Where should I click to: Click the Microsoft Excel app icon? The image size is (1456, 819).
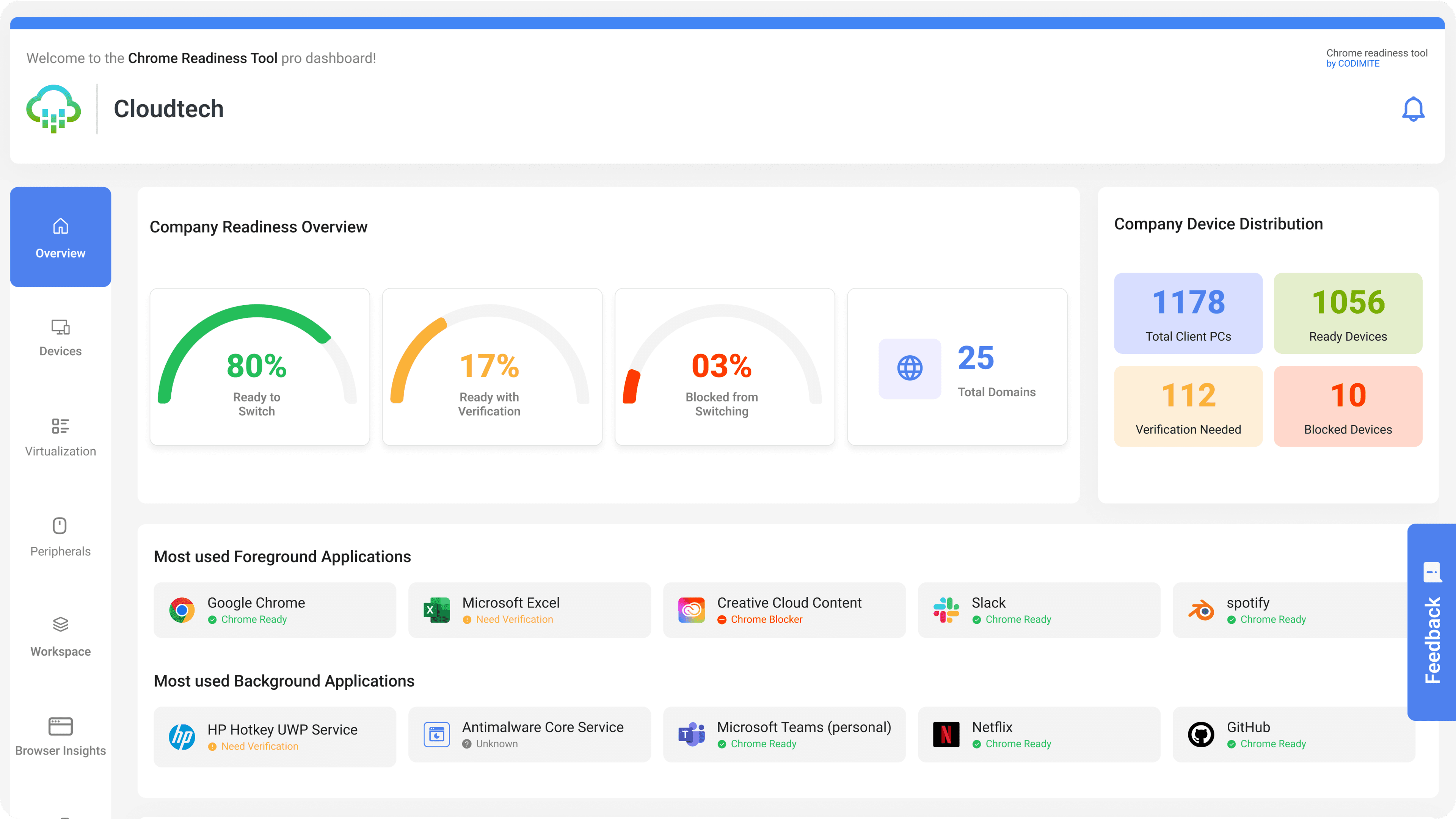point(437,610)
